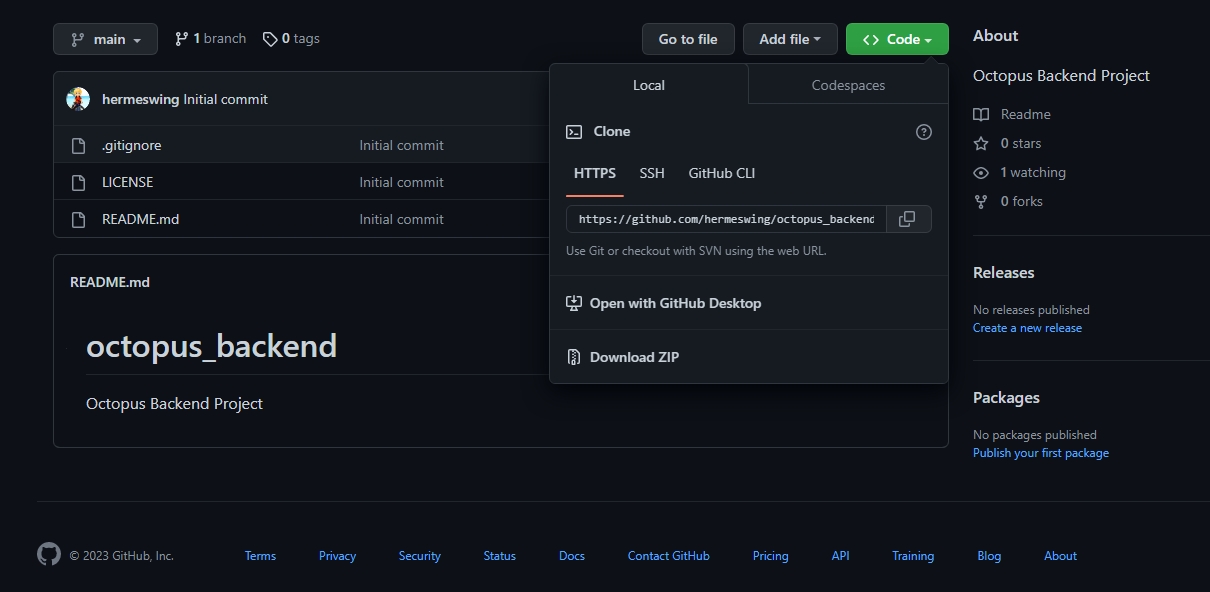
Task: Click Create a new release link
Action: 1027,328
